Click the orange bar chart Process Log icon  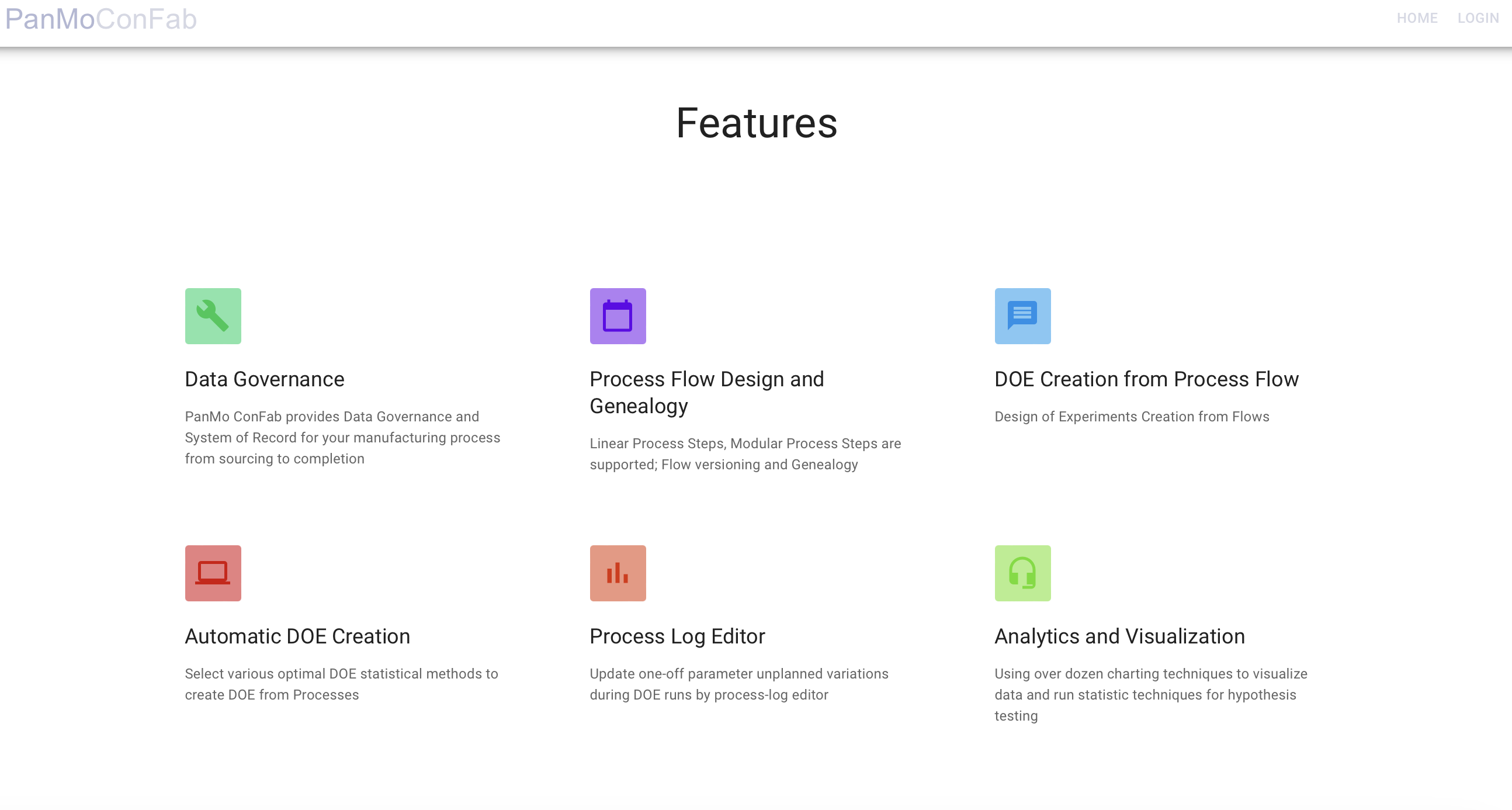point(618,573)
